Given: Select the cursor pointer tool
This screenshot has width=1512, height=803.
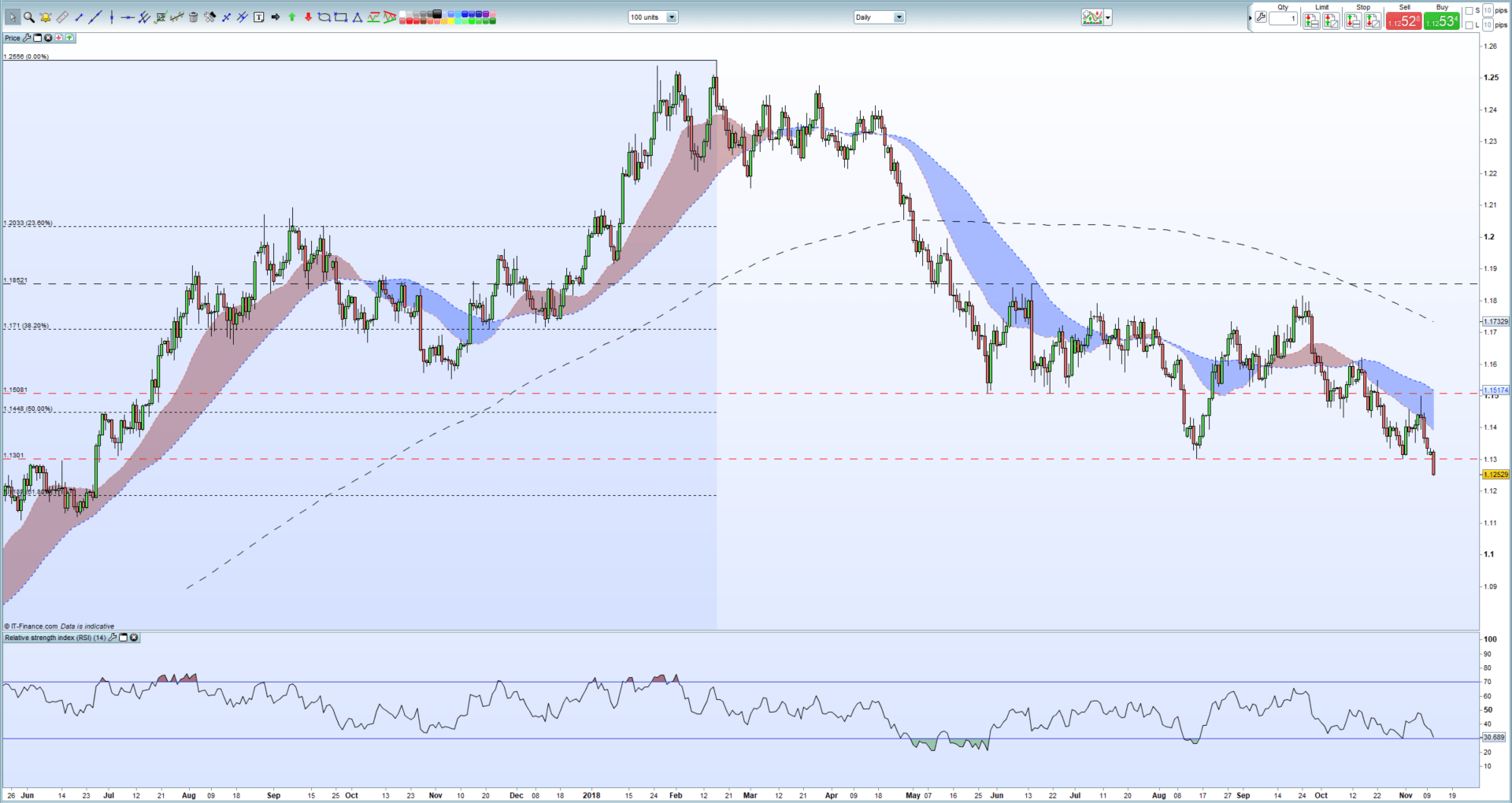Looking at the screenshot, I should 13,17.
